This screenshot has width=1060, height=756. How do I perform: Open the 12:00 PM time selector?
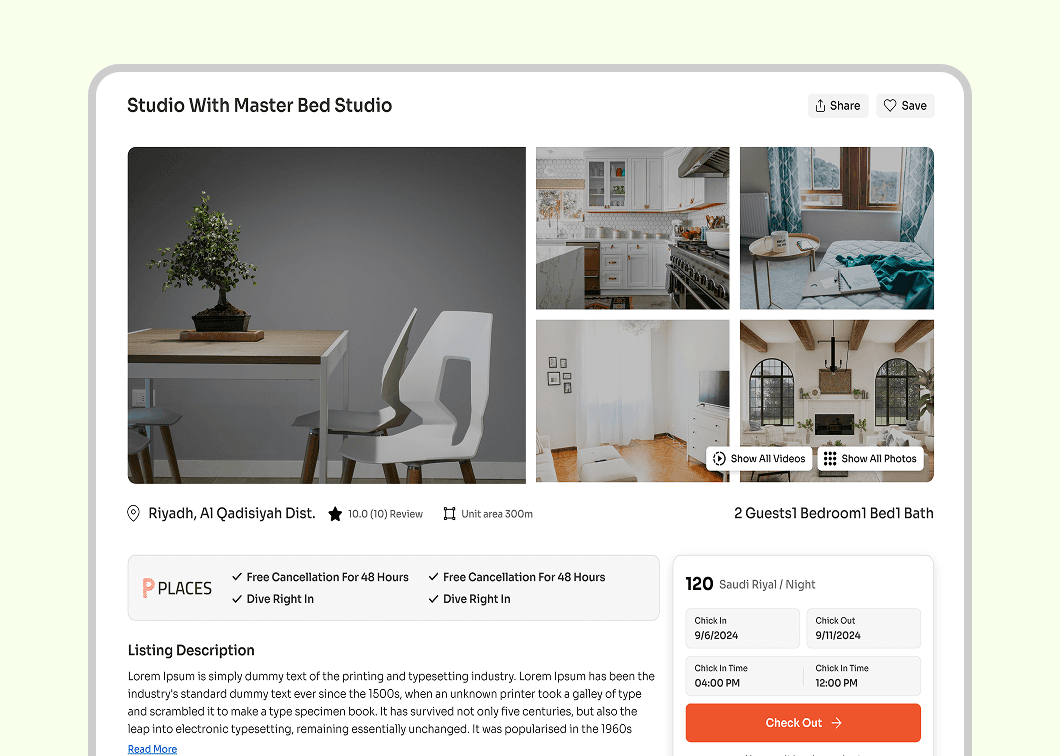pos(863,676)
